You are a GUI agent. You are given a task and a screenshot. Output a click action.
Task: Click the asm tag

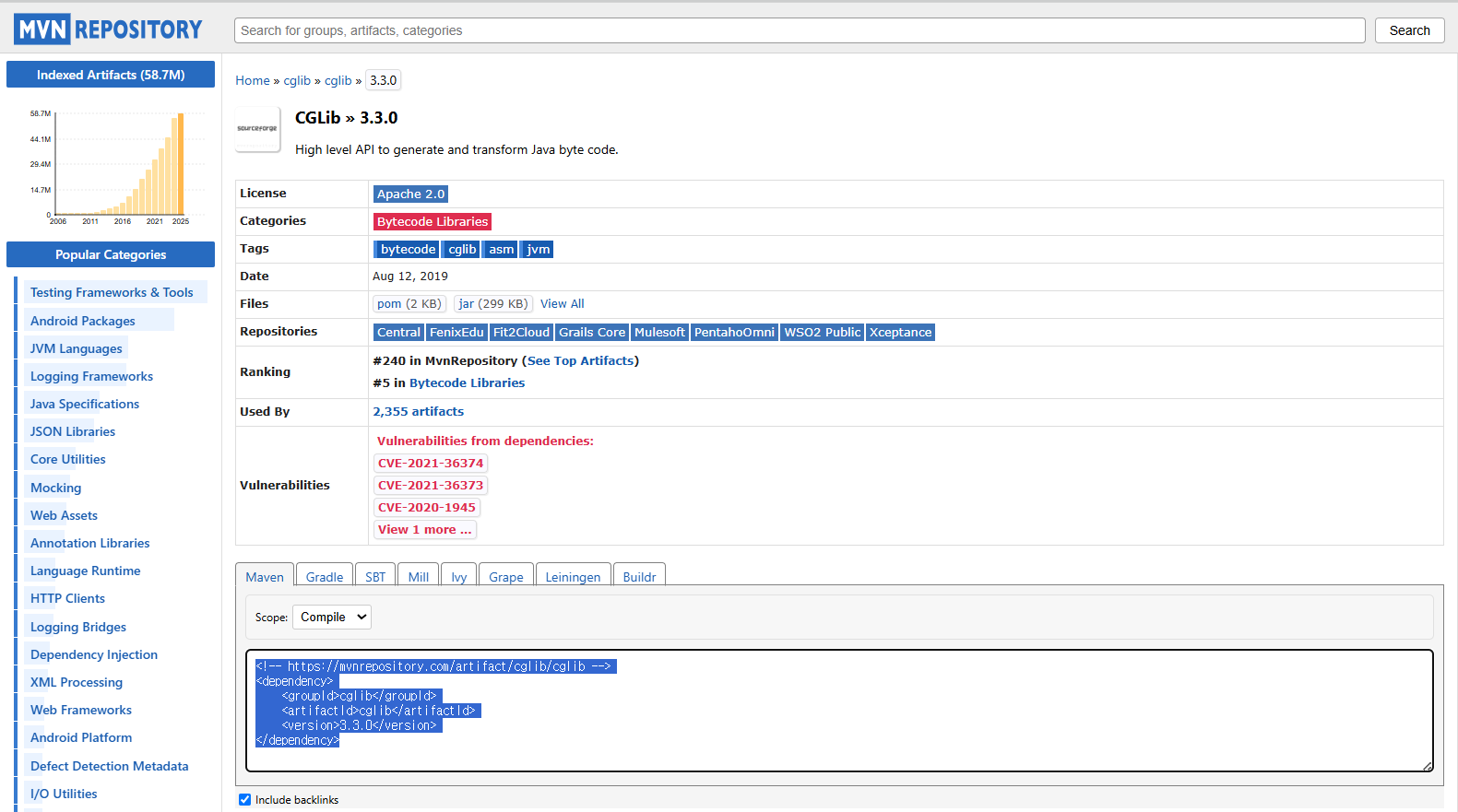click(501, 250)
